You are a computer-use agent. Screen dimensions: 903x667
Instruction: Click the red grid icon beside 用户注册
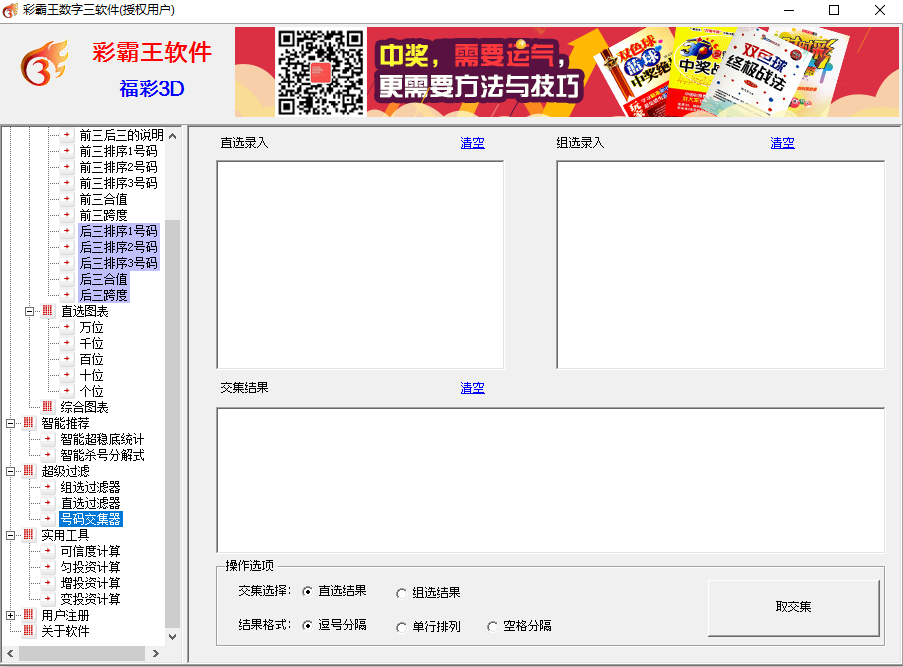click(x=29, y=615)
